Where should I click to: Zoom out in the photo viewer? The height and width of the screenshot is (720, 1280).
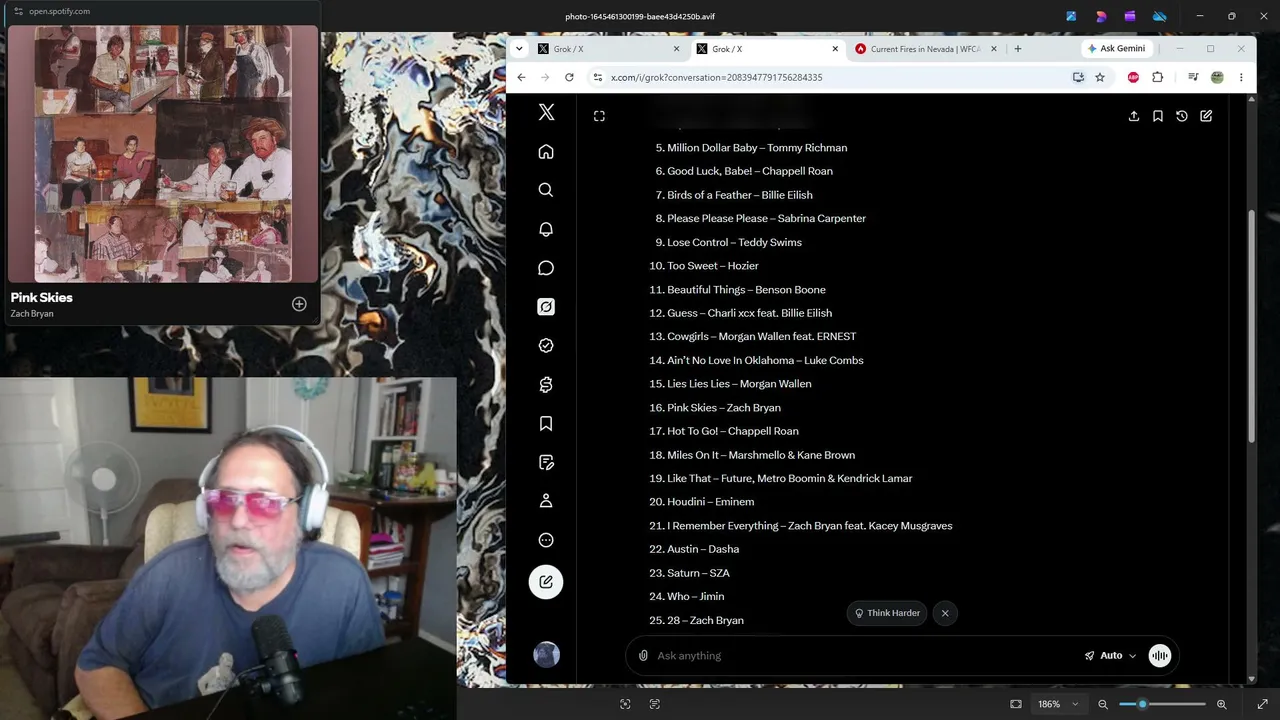pos(1103,704)
